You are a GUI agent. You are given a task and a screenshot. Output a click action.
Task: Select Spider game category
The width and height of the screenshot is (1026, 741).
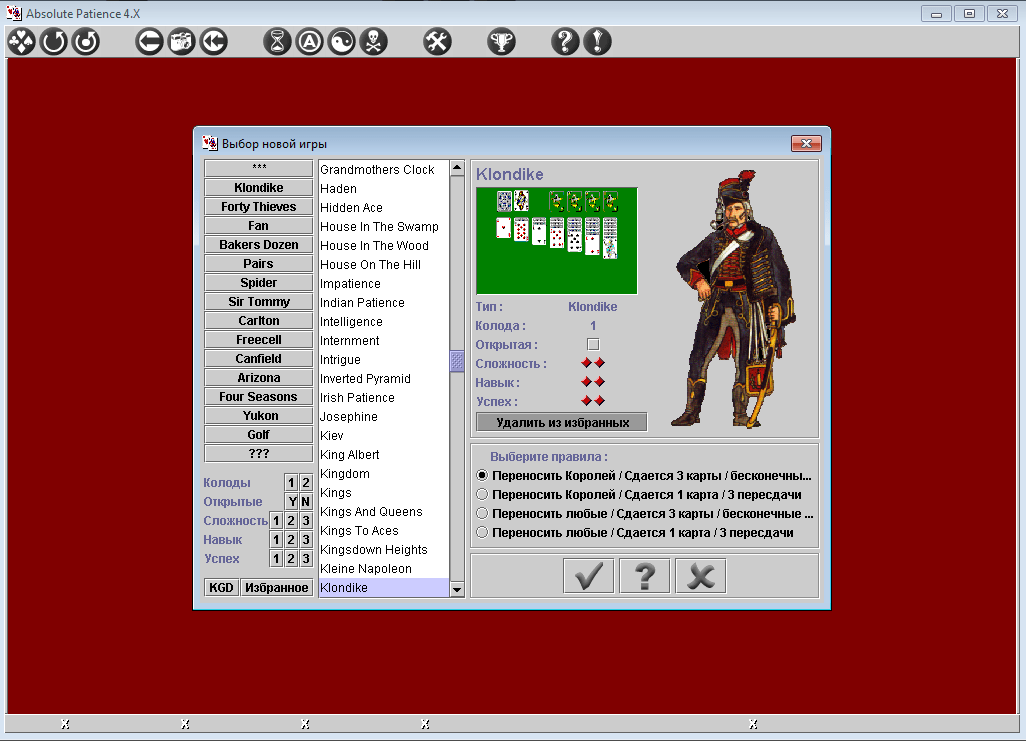click(x=258, y=283)
